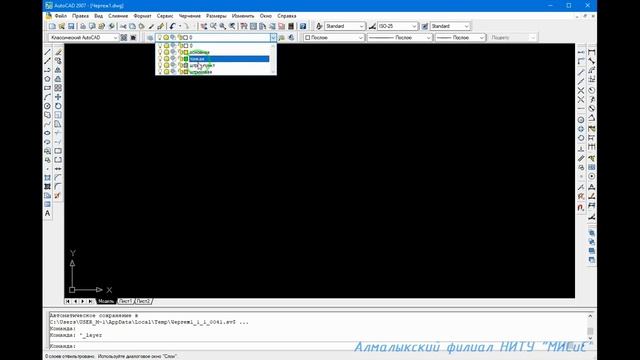Open the Text Style icon
The height and width of the screenshot is (360, 640).
coord(319,26)
